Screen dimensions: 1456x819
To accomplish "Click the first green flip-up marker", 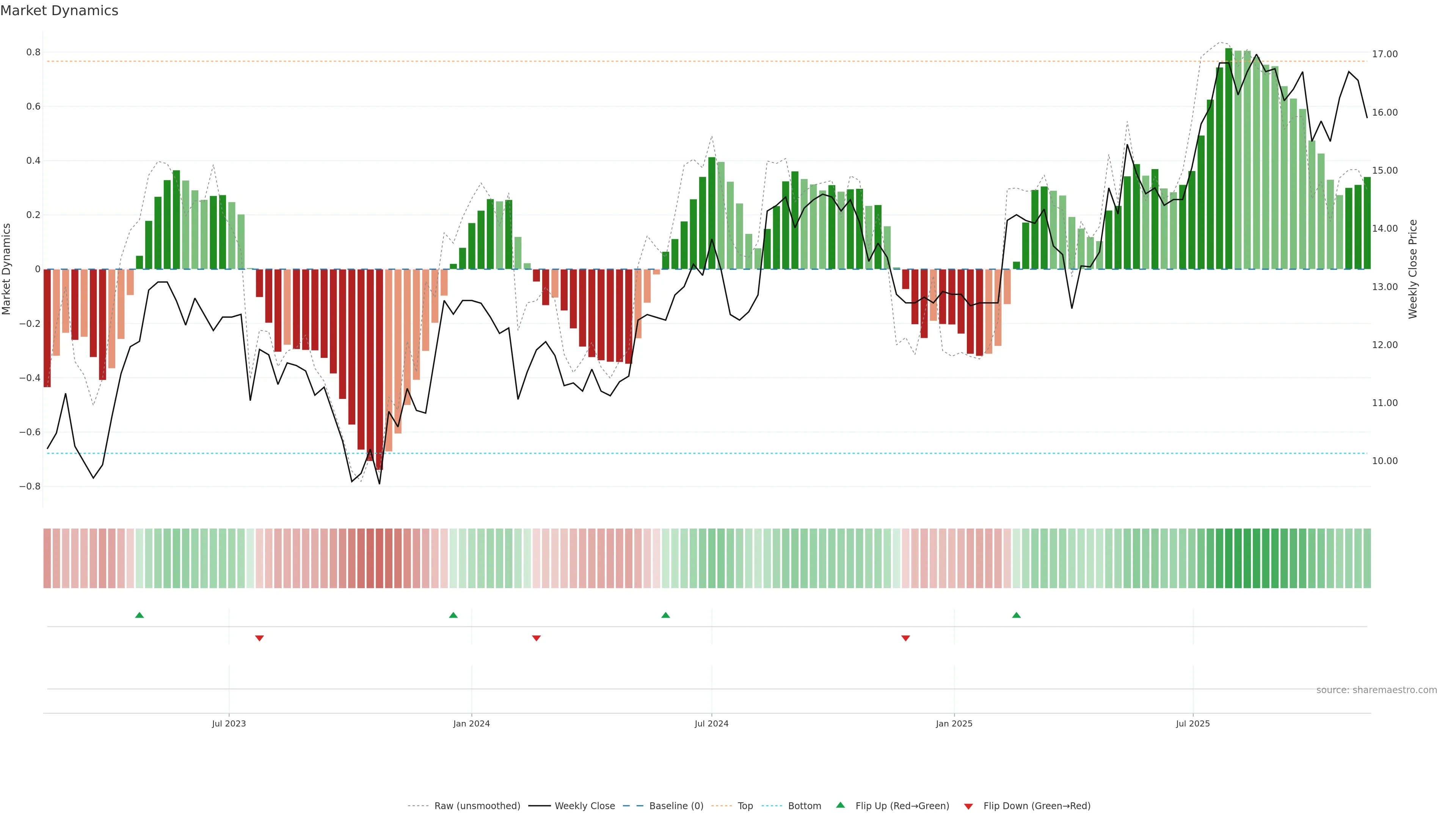I will pyautogui.click(x=140, y=615).
